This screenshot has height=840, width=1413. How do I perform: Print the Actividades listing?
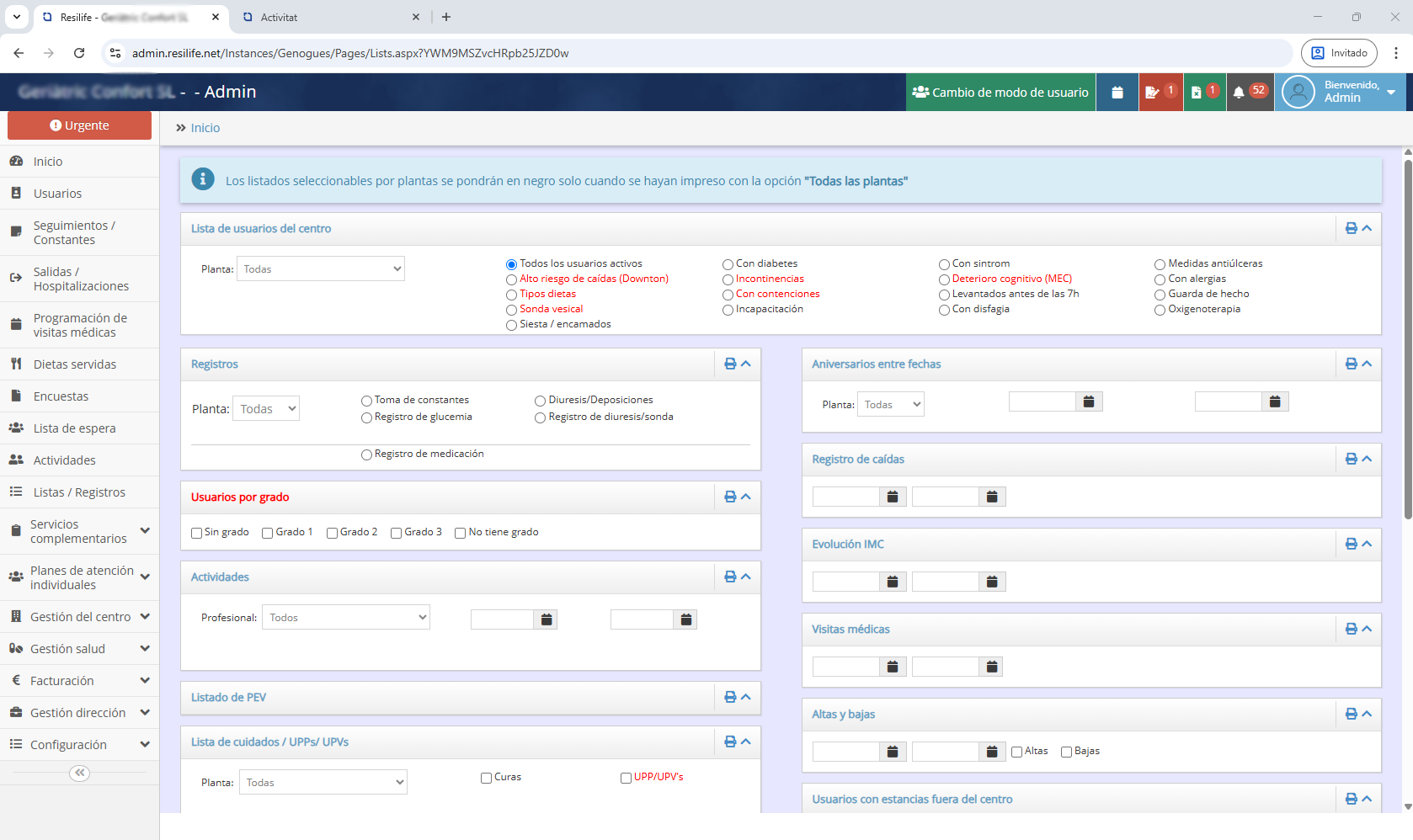coord(730,577)
